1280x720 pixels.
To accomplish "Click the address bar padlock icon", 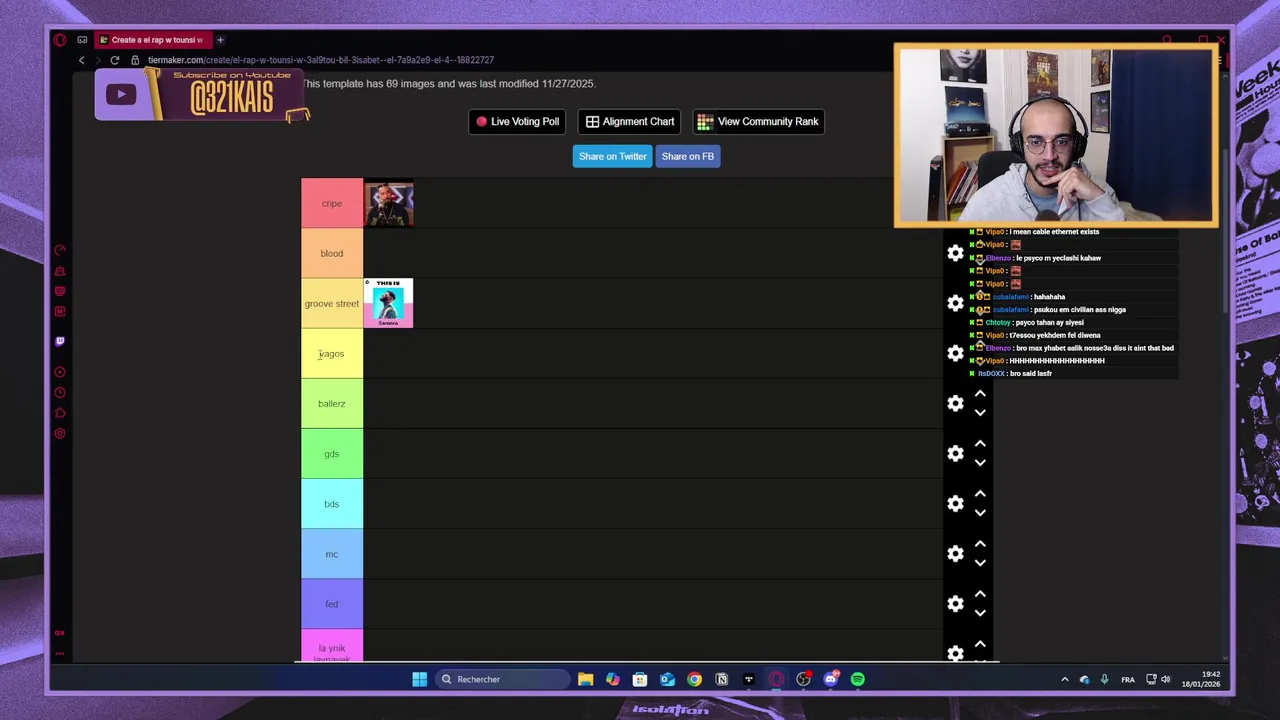I will [x=135, y=60].
